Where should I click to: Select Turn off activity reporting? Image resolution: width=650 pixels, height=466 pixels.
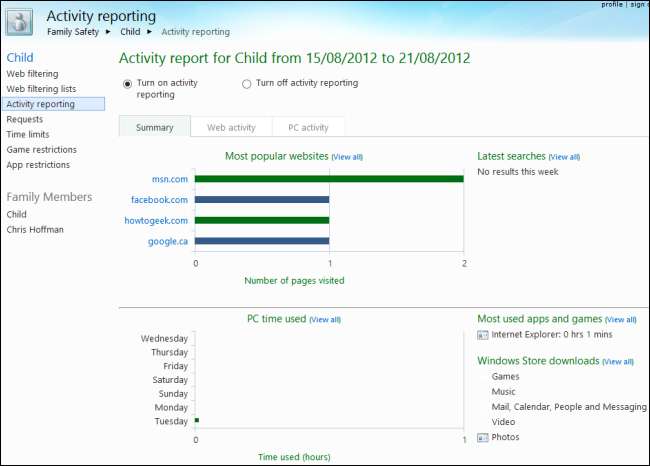tap(247, 84)
